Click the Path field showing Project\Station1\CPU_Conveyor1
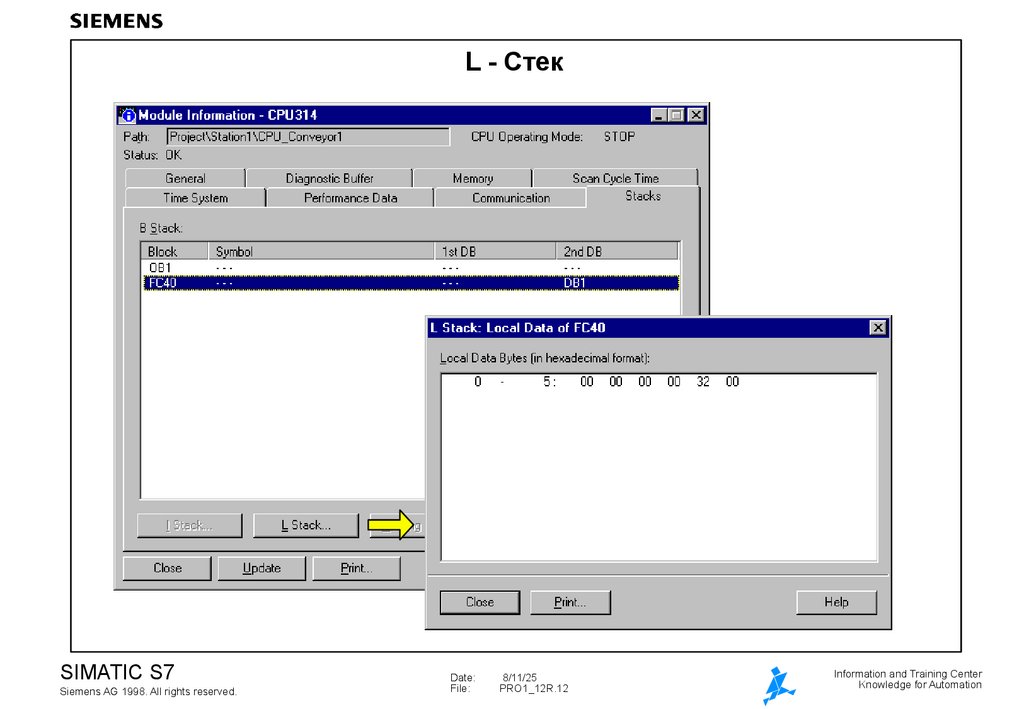Viewport: 1024px width, 709px height. coord(308,136)
